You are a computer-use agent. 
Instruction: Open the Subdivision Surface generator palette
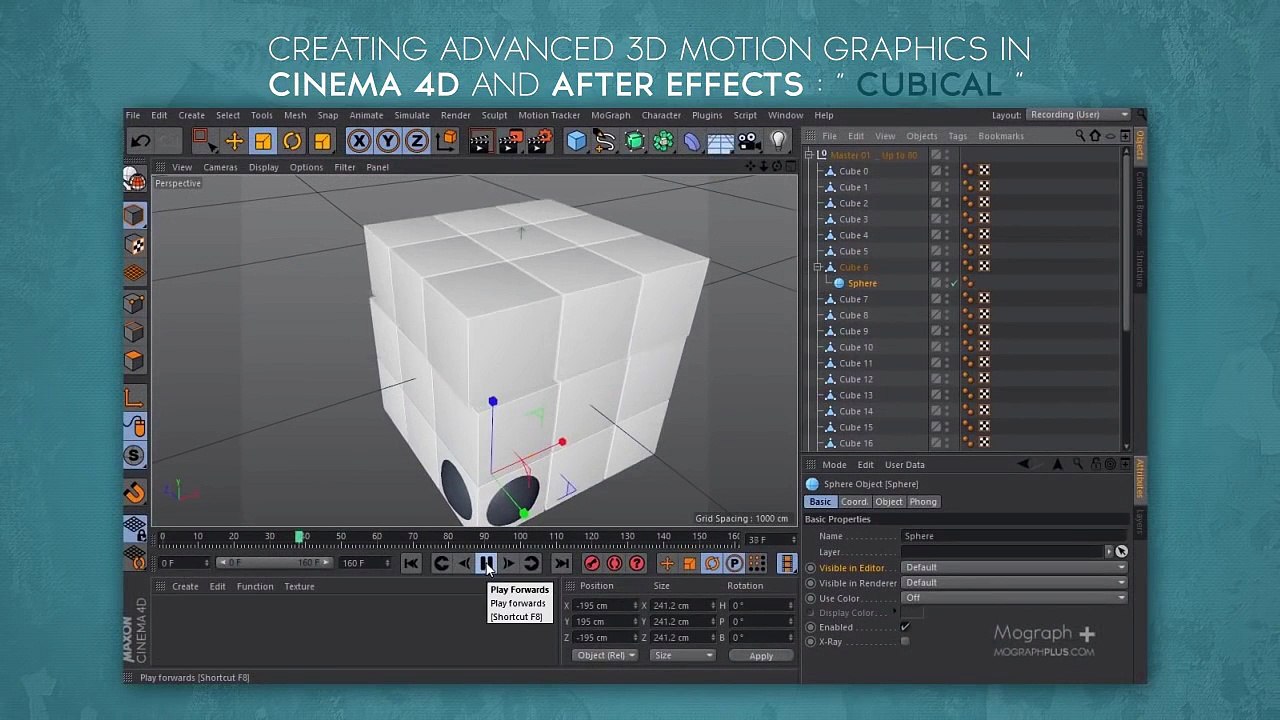pos(634,141)
